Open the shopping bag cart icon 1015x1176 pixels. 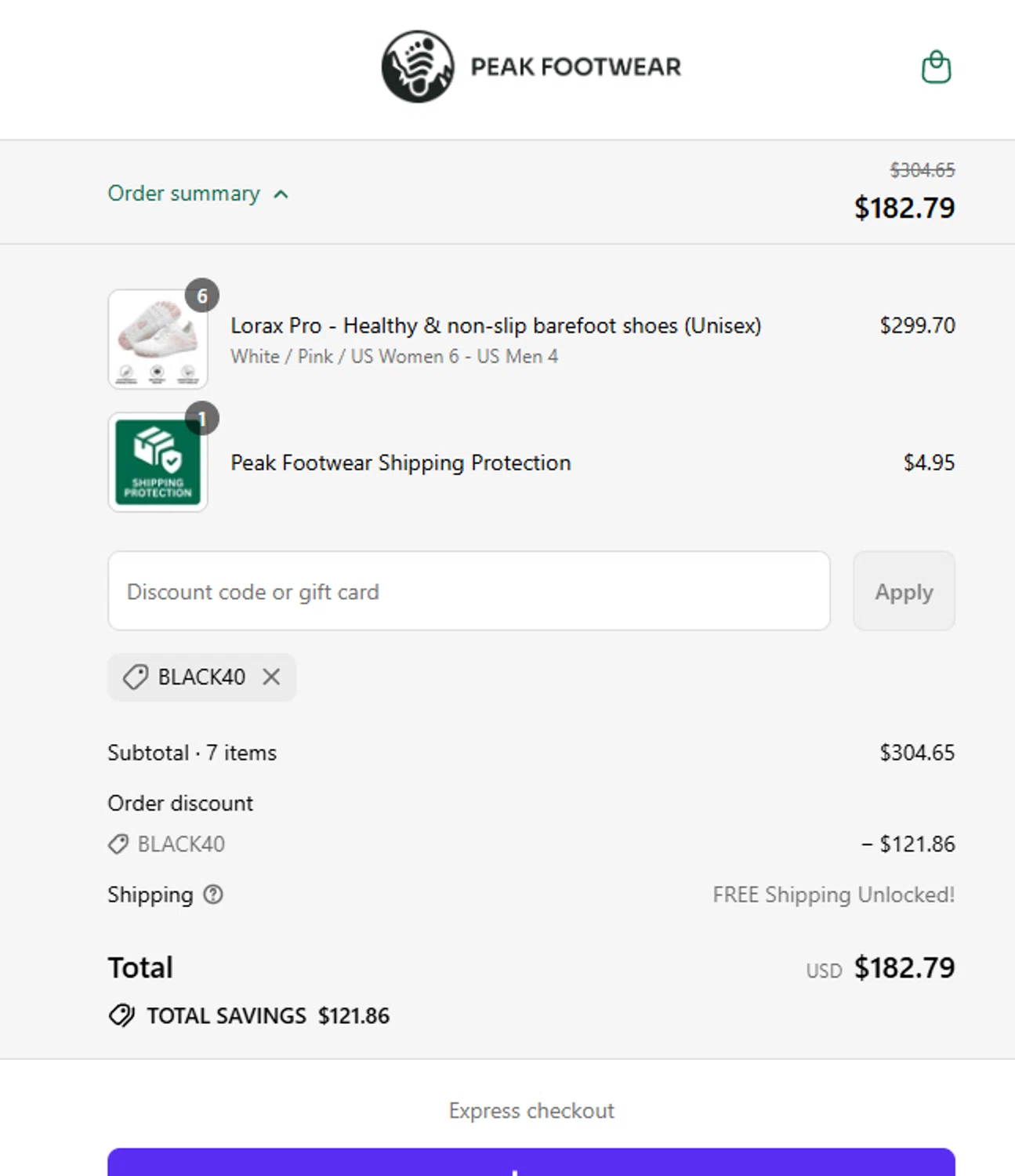936,67
